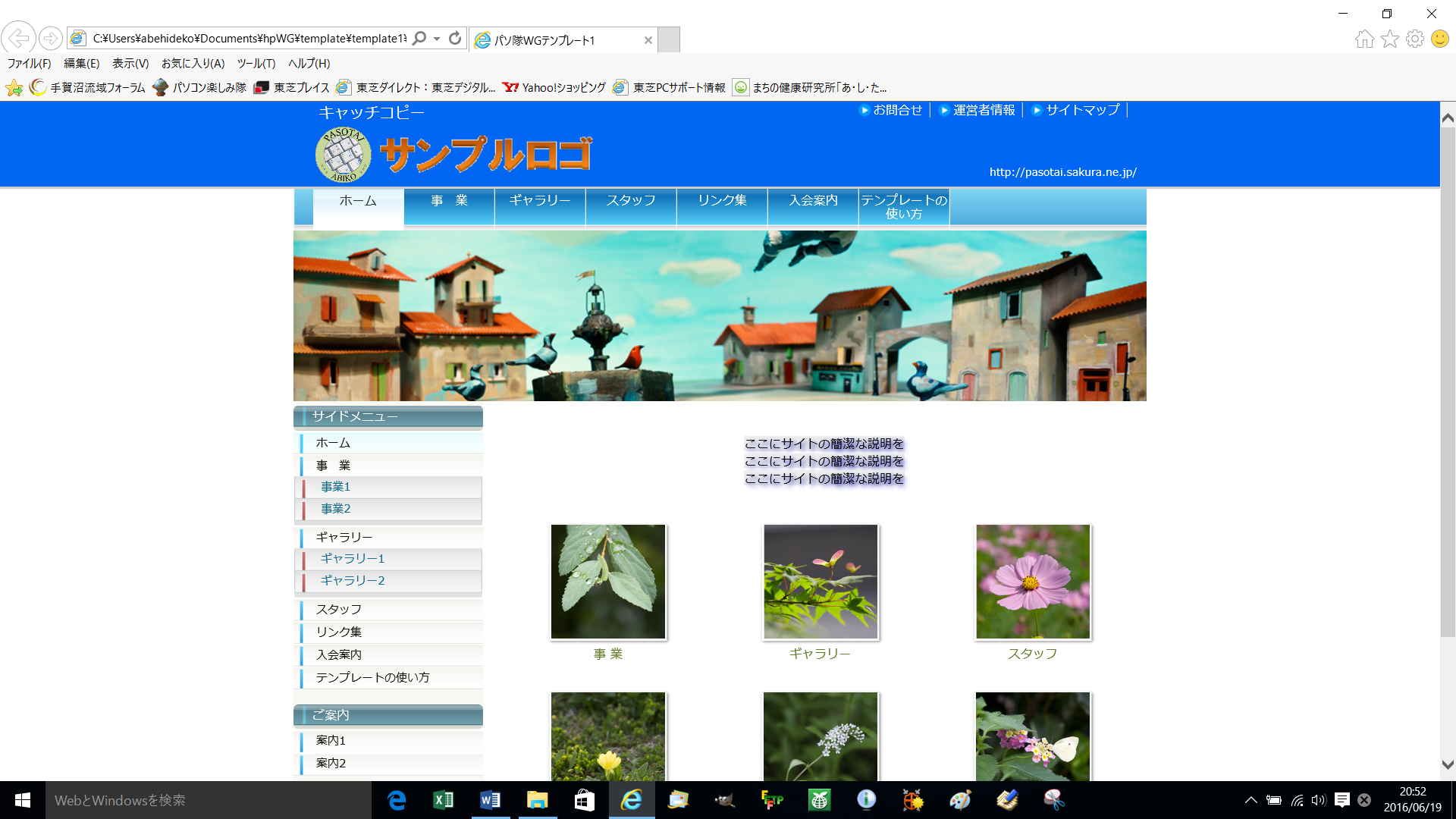Close the パソ隊WGテンプレート1 tab
1456x819 pixels.
point(648,40)
